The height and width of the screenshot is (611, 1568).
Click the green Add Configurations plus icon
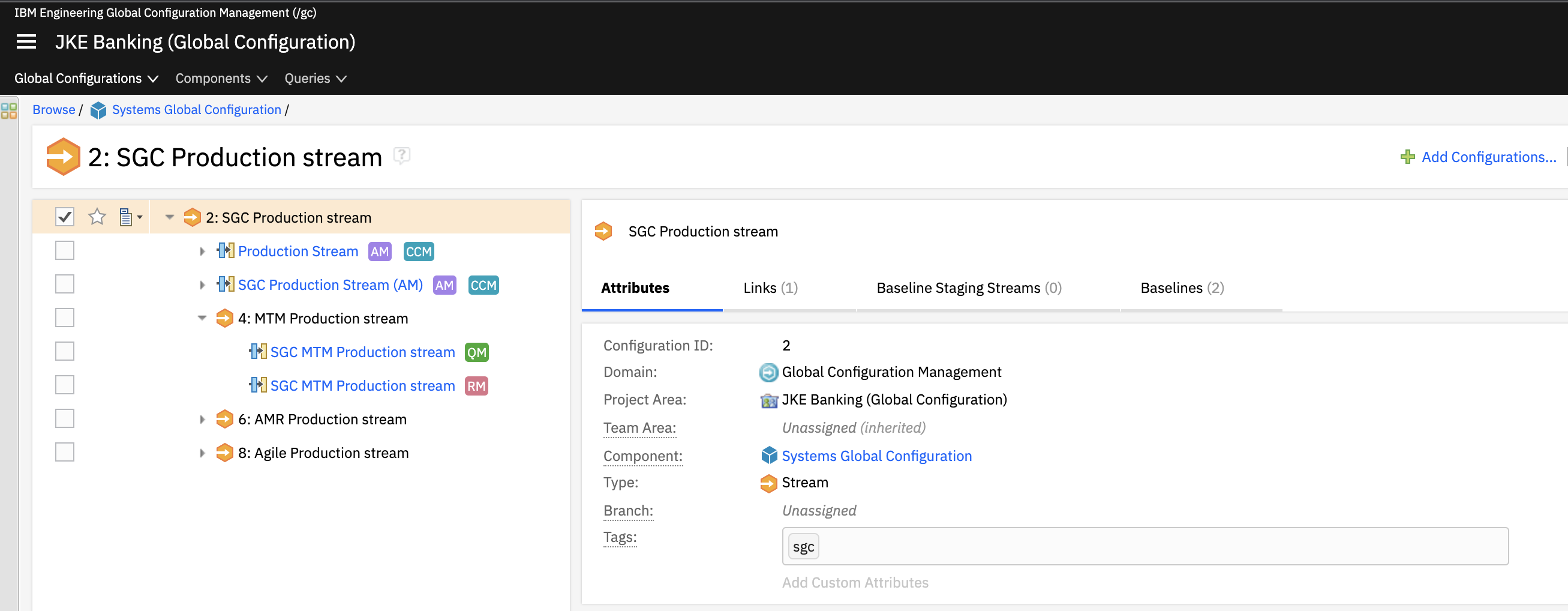pyautogui.click(x=1407, y=157)
